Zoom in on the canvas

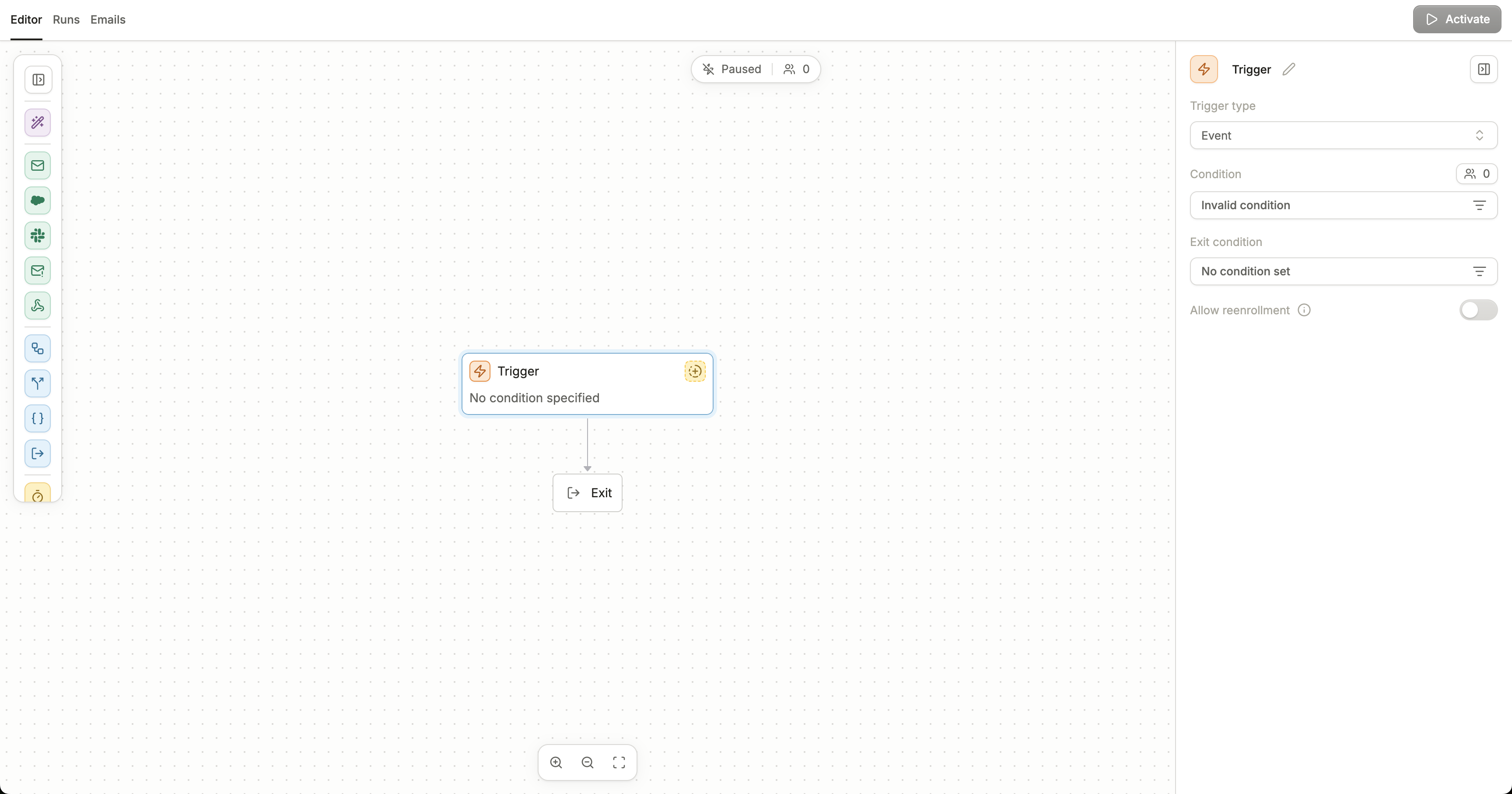point(556,762)
